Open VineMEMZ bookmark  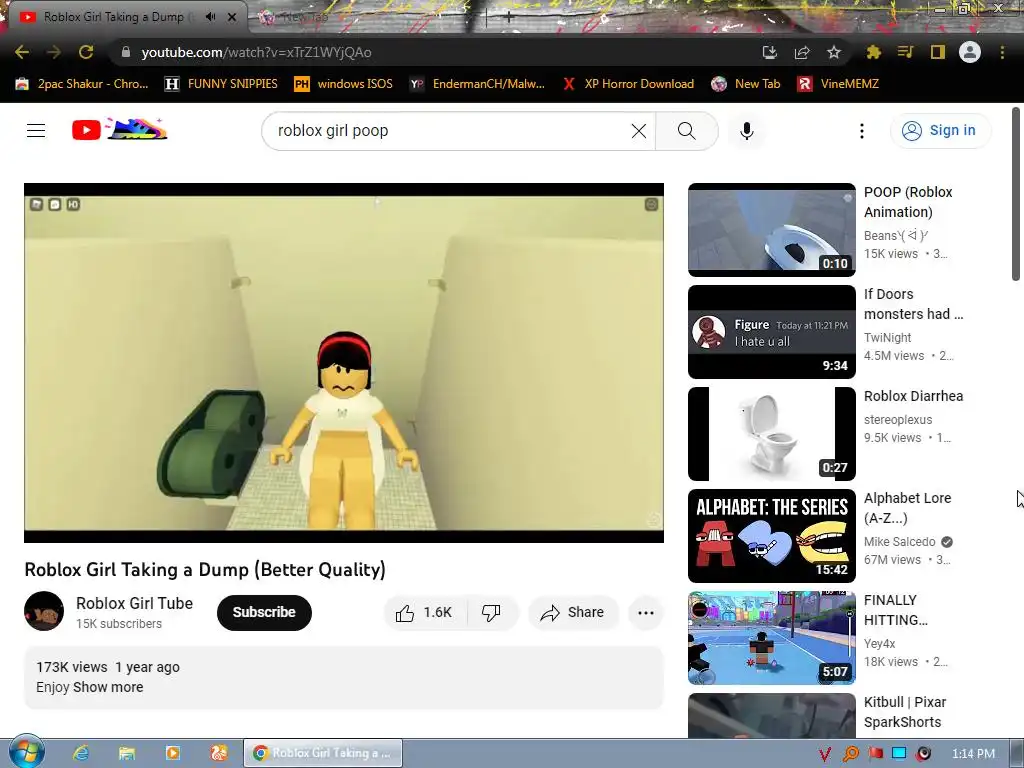[839, 84]
